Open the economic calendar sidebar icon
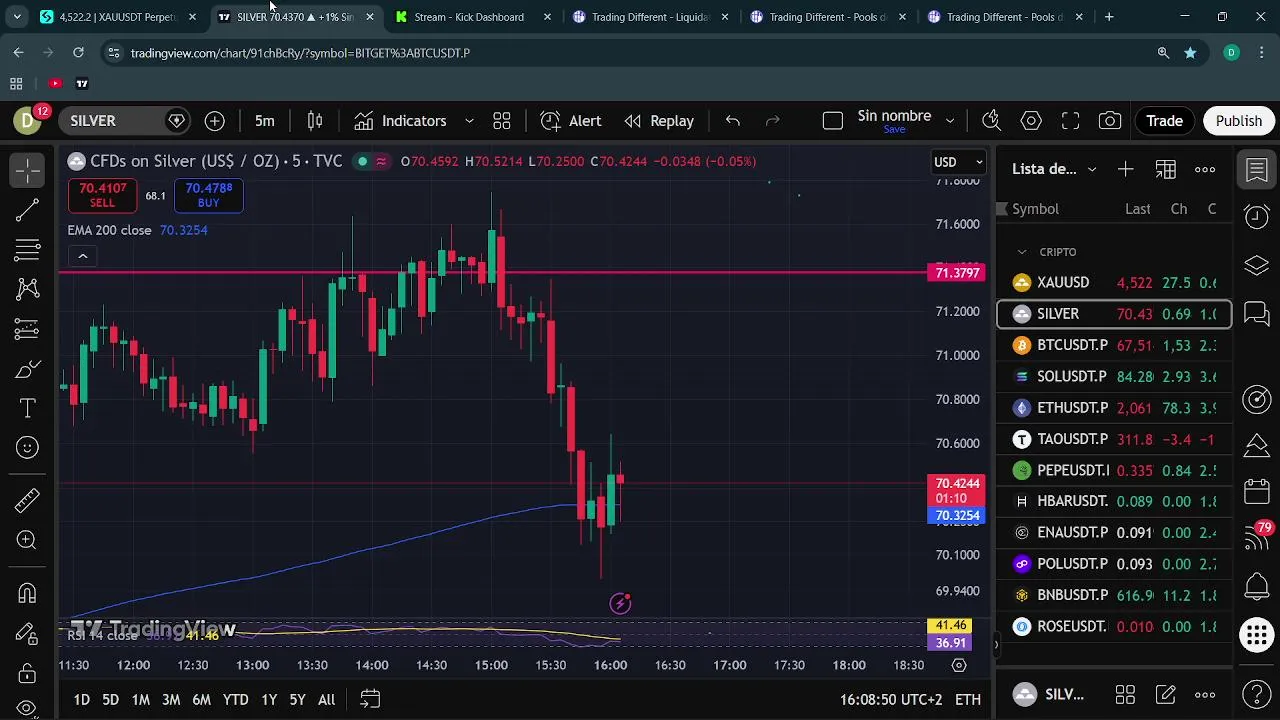 (1257, 492)
